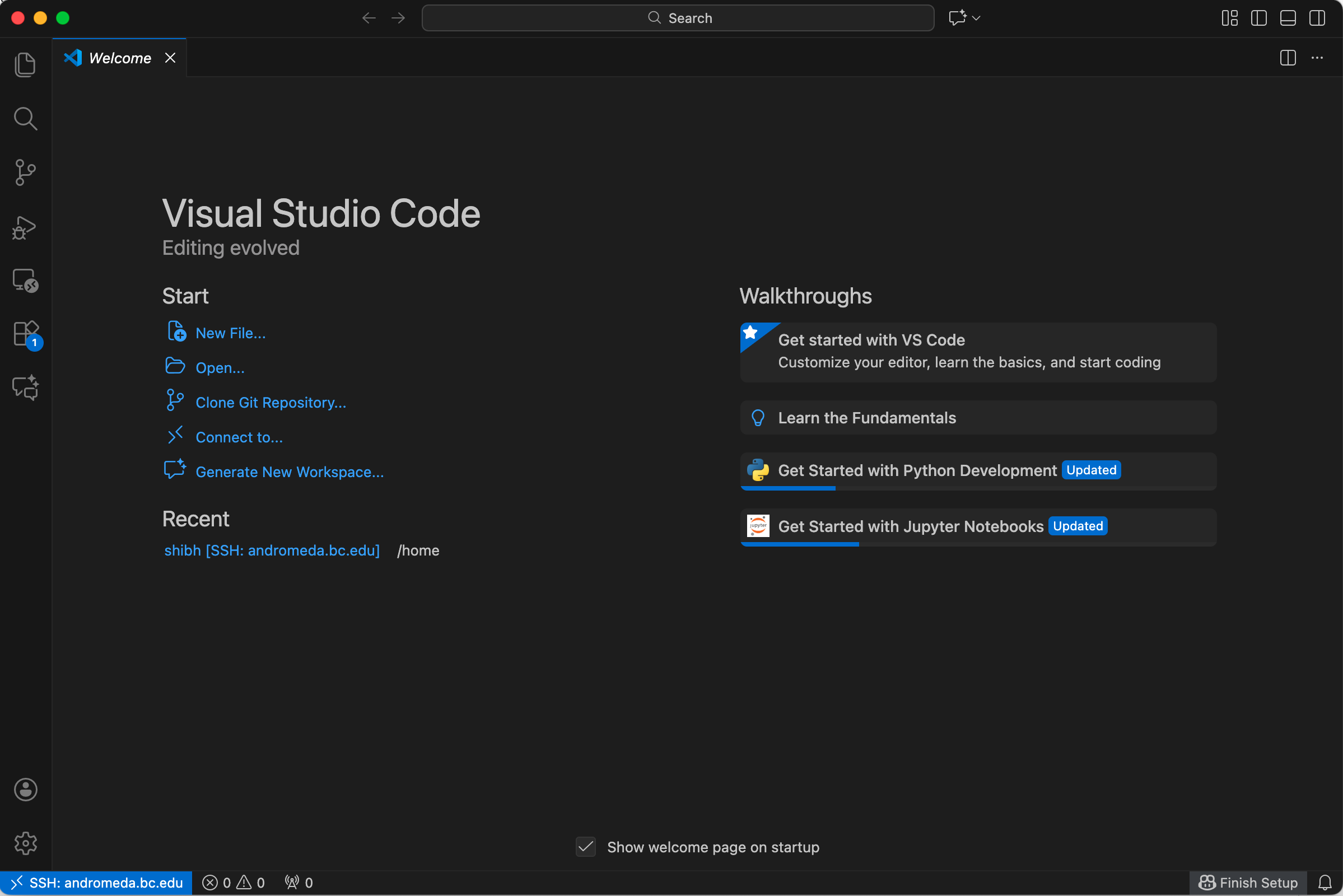Open editor More Actions ellipsis menu
The image size is (1343, 896).
(1317, 58)
